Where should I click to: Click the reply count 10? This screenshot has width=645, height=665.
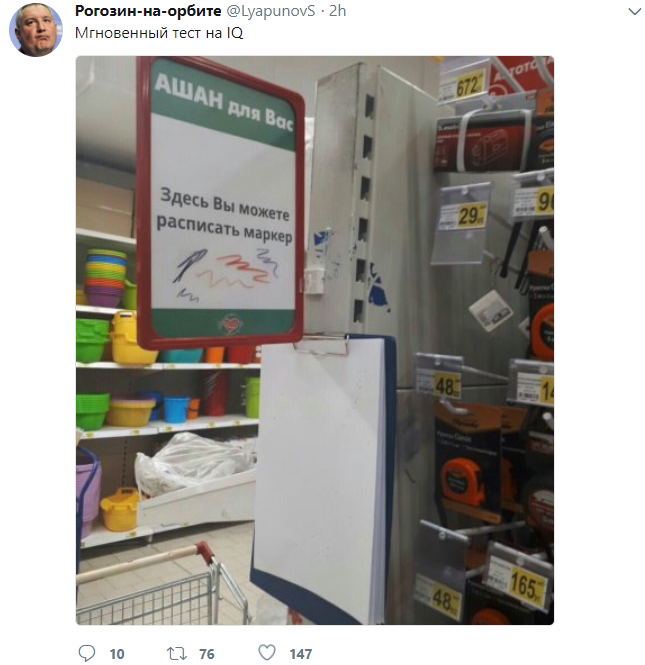click(117, 654)
